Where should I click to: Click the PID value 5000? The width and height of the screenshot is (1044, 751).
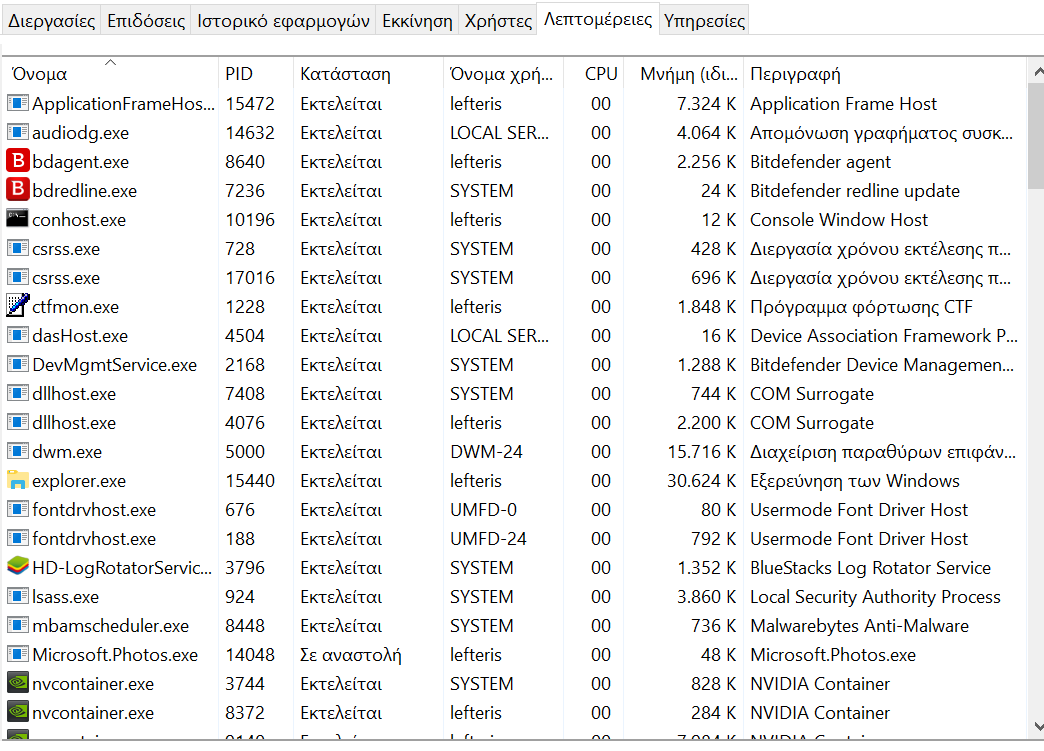244,452
